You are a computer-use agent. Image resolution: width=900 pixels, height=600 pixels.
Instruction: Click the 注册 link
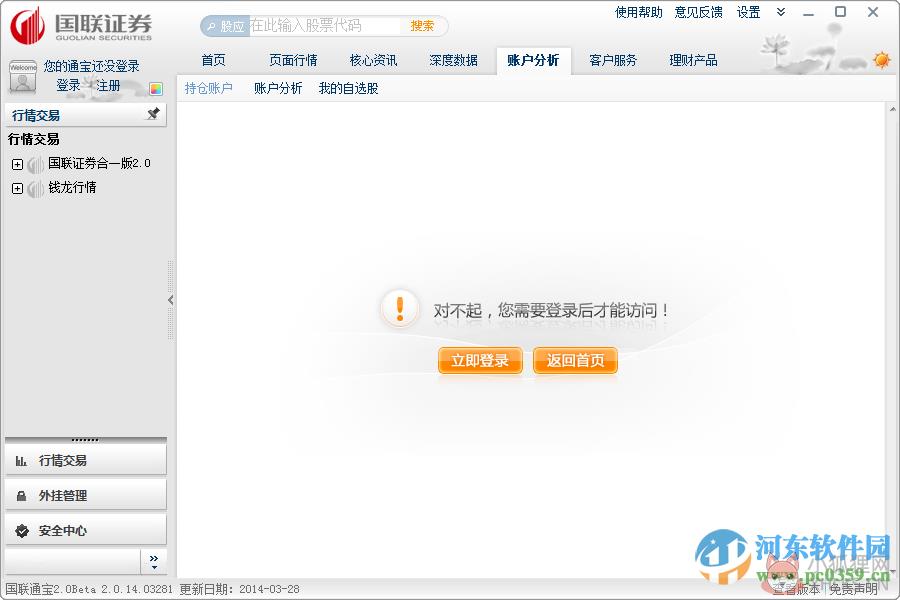[x=108, y=86]
